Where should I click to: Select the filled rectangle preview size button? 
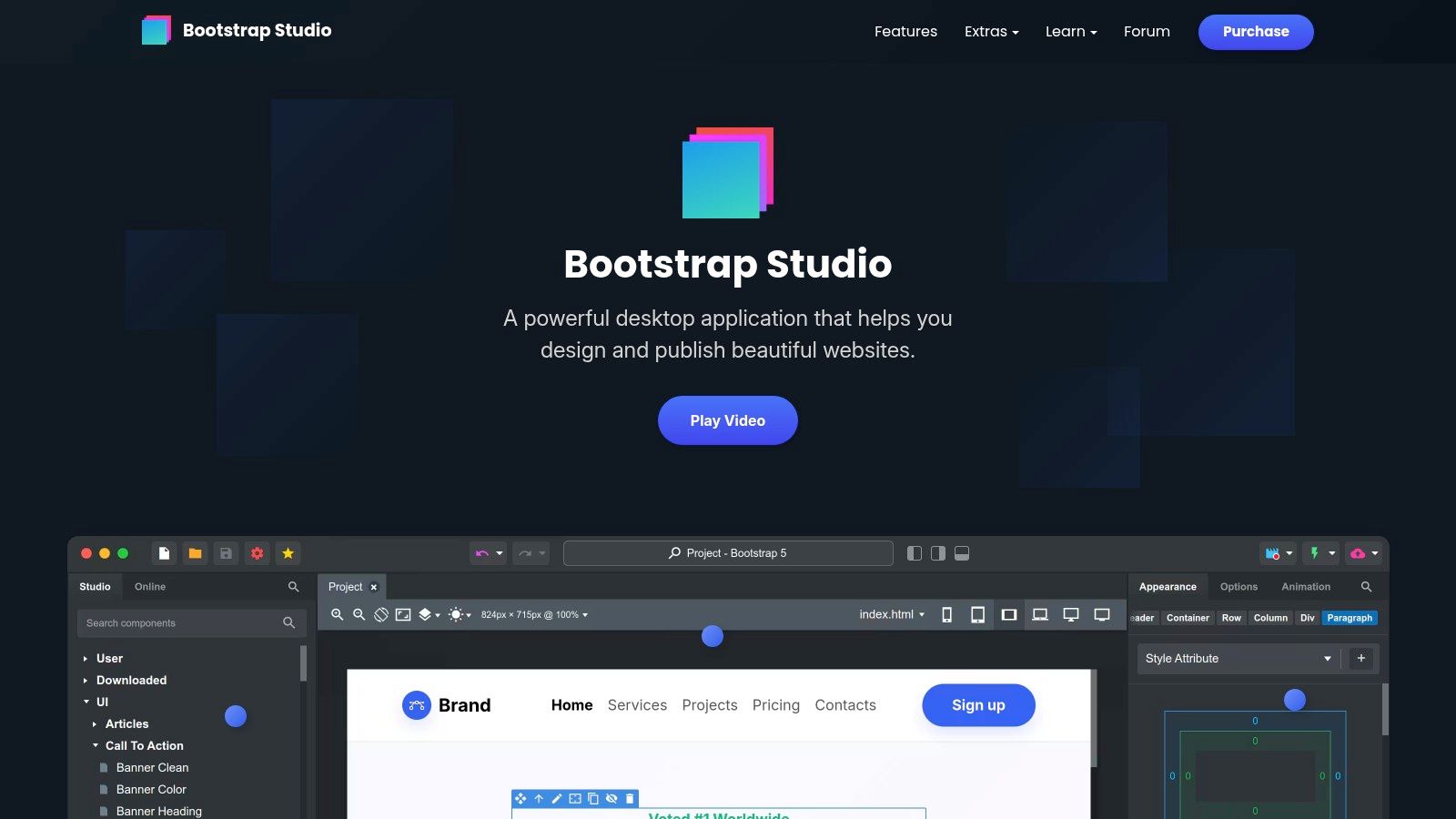[1008, 615]
